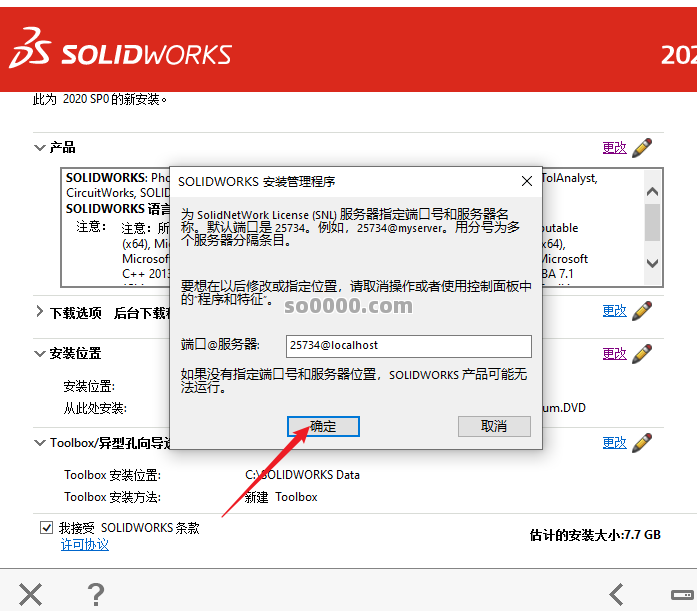Collapse the 产品 section chevron

point(40,148)
